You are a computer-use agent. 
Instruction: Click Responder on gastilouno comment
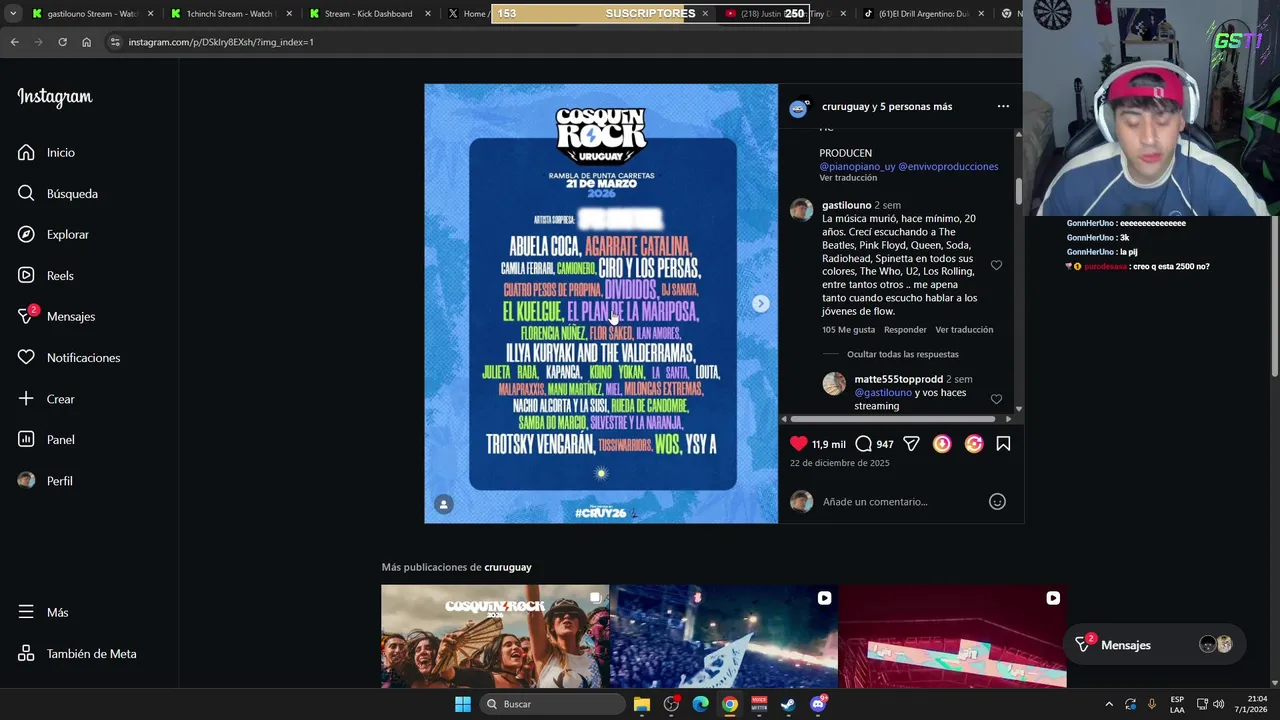[x=905, y=330]
